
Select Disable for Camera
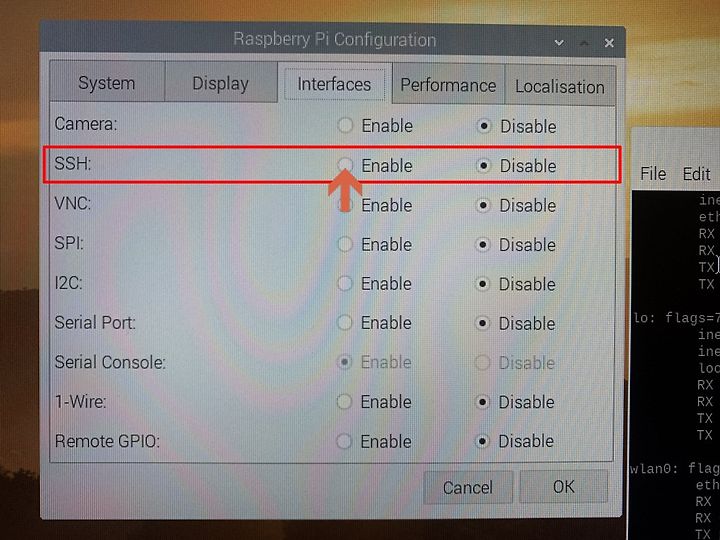[484, 126]
